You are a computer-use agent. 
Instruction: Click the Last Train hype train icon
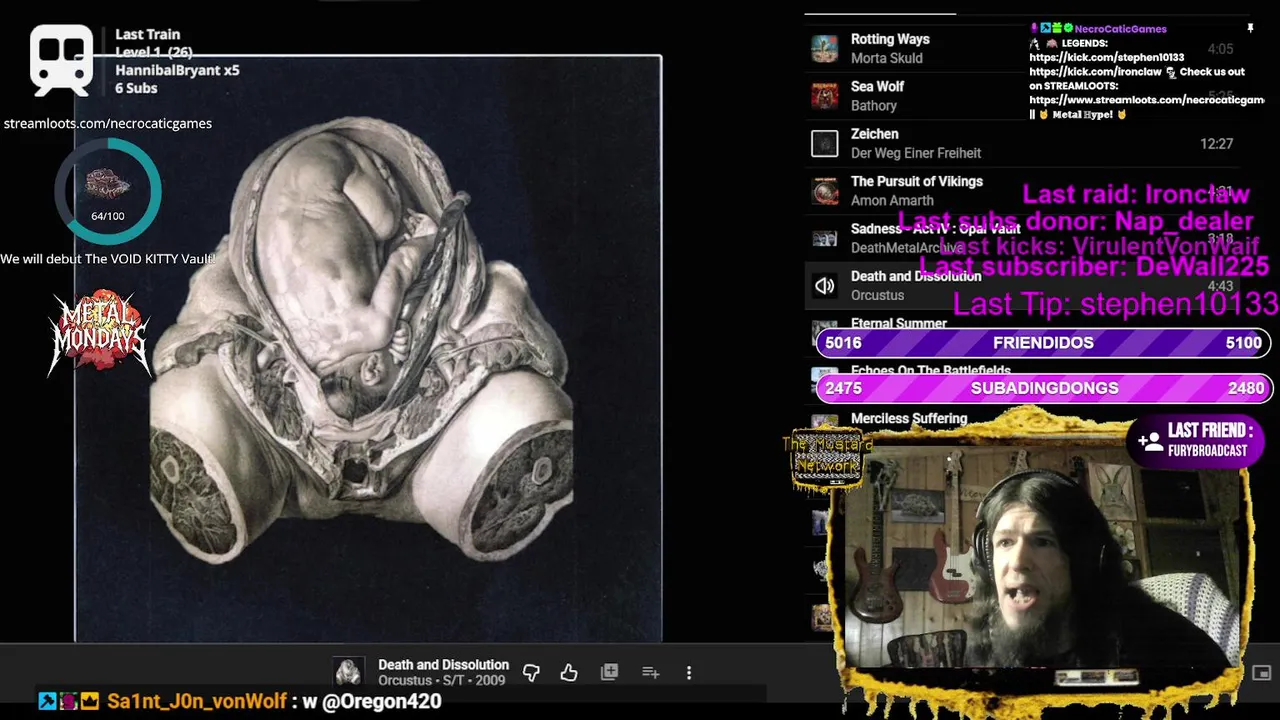coord(61,60)
